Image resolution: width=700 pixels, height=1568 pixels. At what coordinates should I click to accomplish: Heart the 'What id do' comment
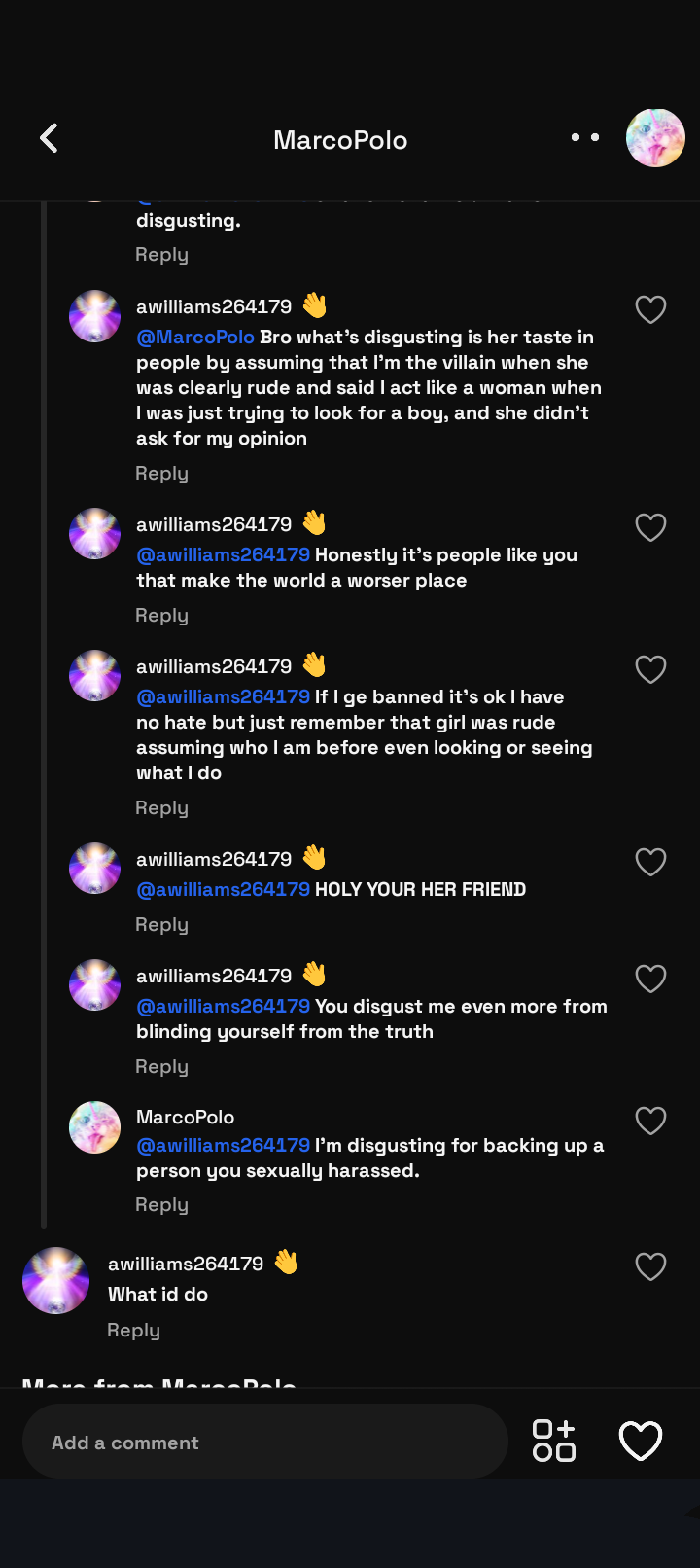(x=650, y=1266)
